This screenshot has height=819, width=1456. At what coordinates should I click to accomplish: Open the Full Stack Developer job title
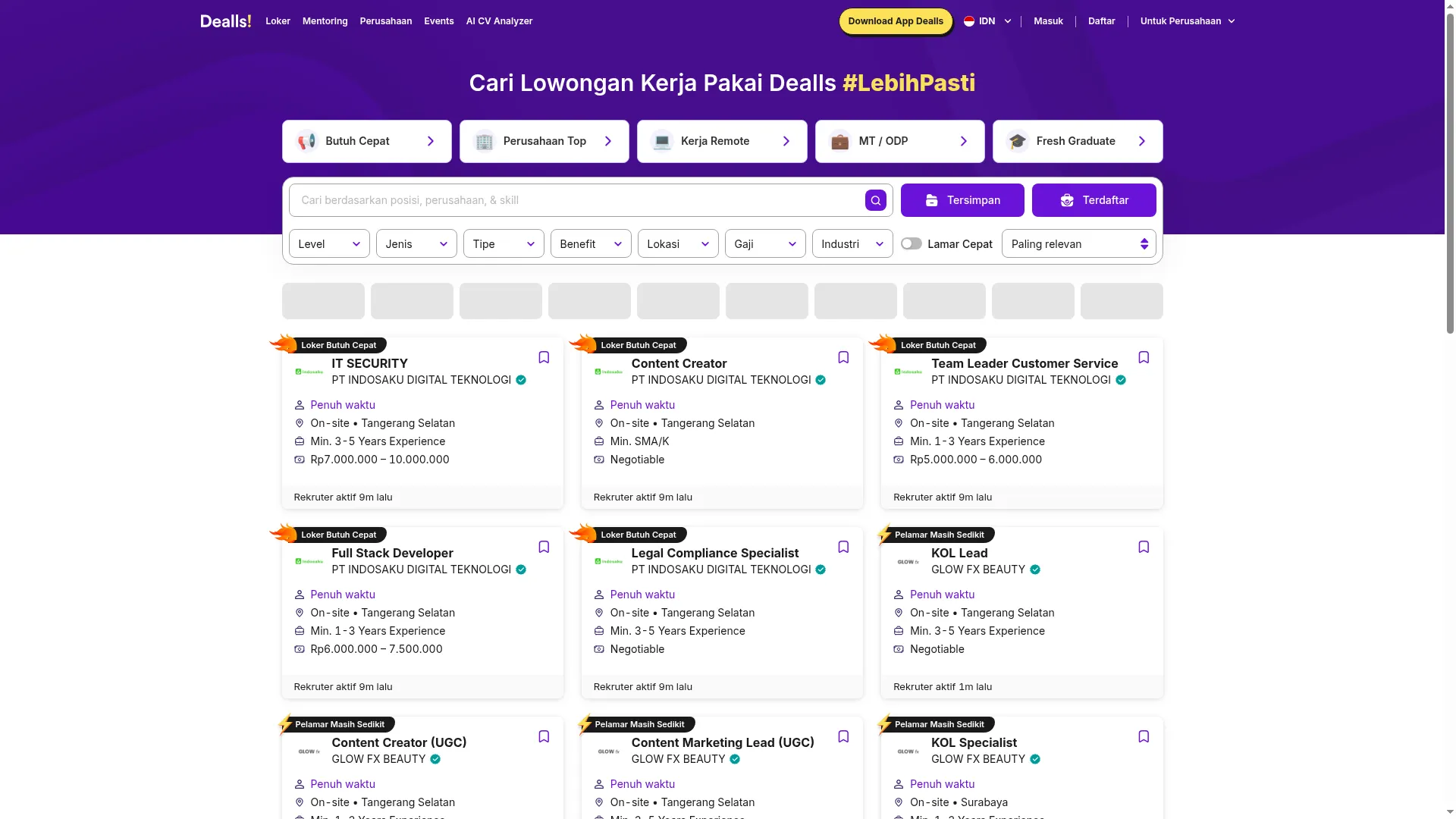pyautogui.click(x=392, y=553)
